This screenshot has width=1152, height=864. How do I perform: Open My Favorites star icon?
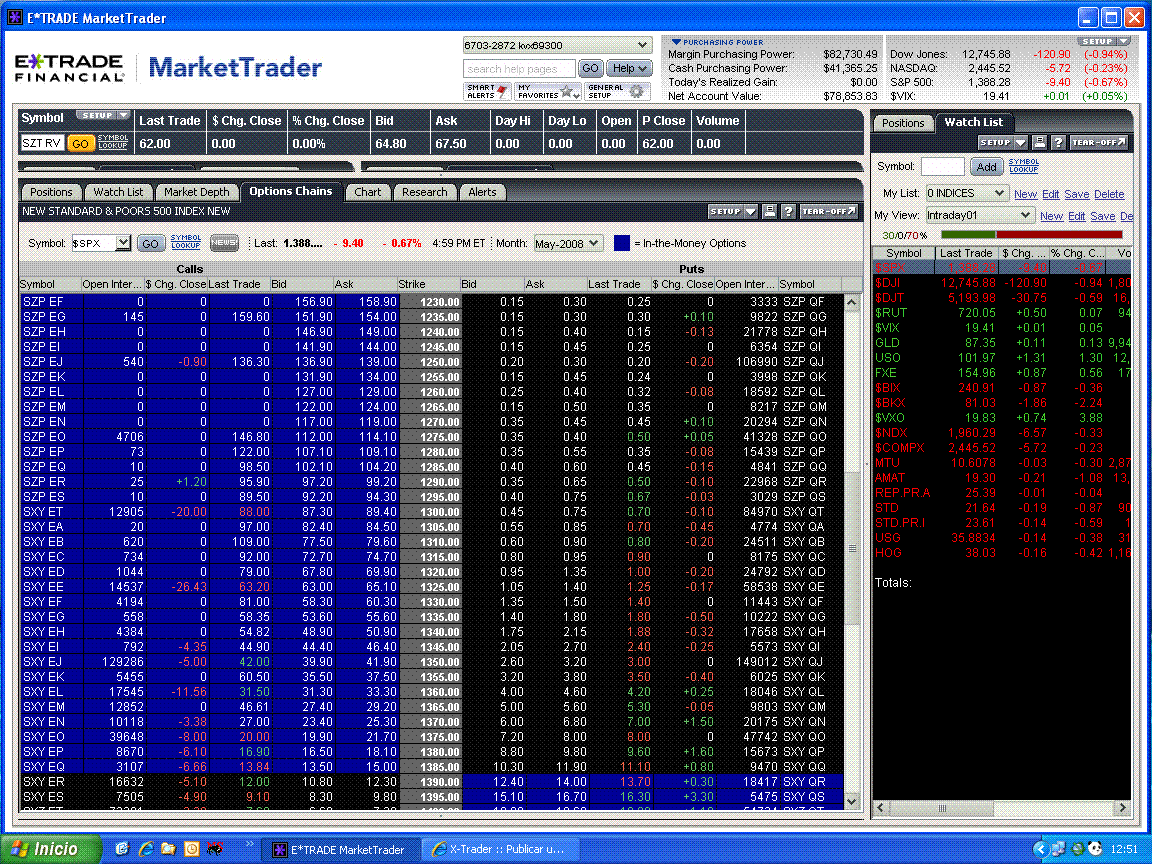pyautogui.click(x=566, y=91)
